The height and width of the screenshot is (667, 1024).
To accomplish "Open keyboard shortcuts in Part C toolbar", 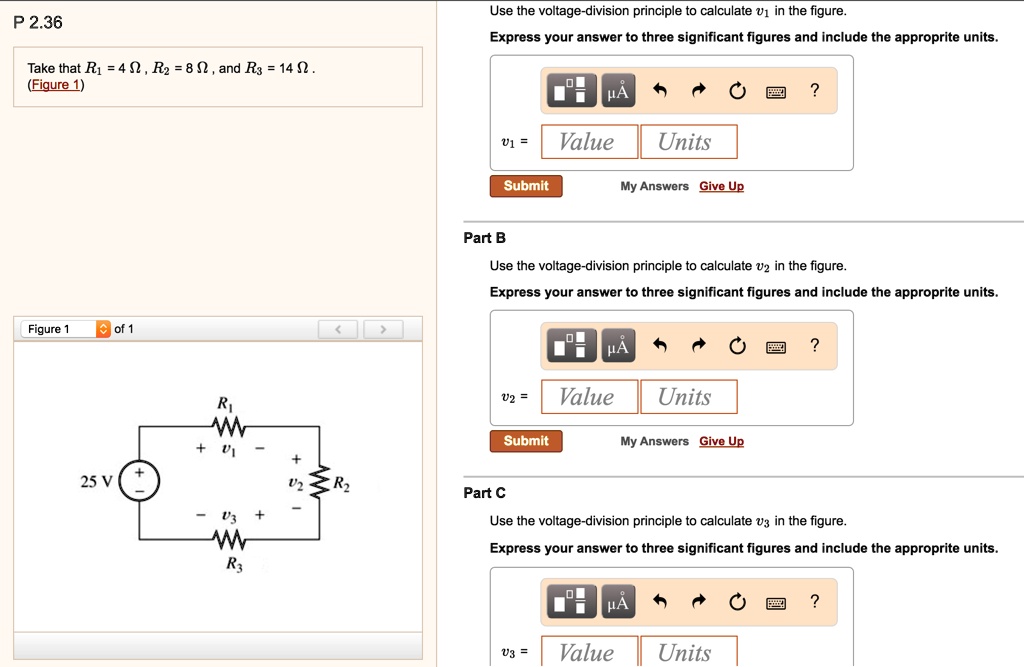I will 776,603.
